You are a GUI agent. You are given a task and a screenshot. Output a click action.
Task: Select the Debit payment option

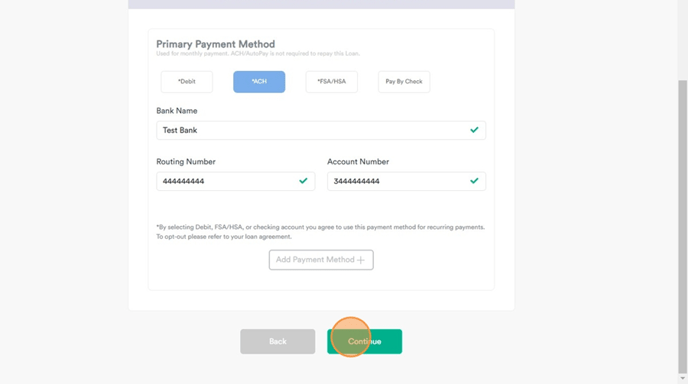(187, 82)
